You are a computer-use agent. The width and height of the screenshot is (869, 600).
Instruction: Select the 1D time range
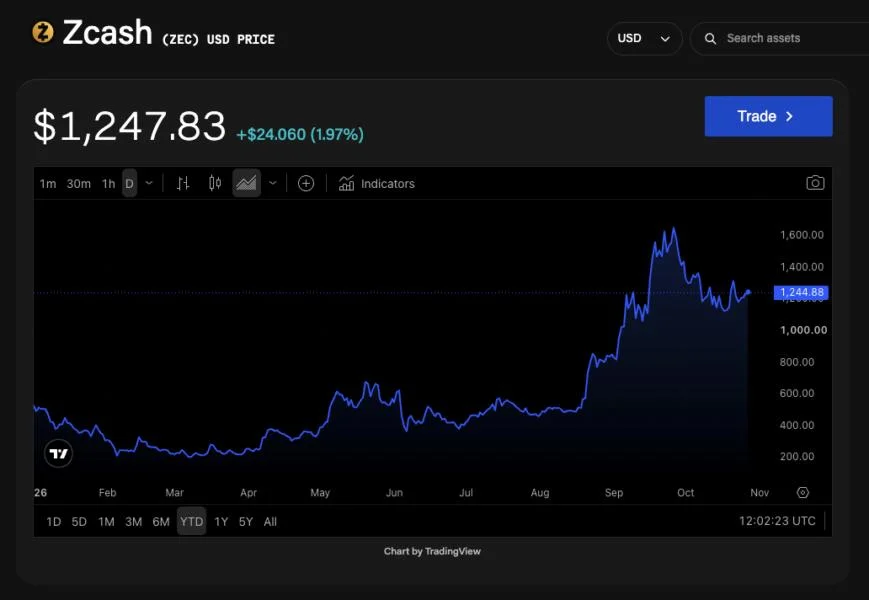click(x=54, y=522)
